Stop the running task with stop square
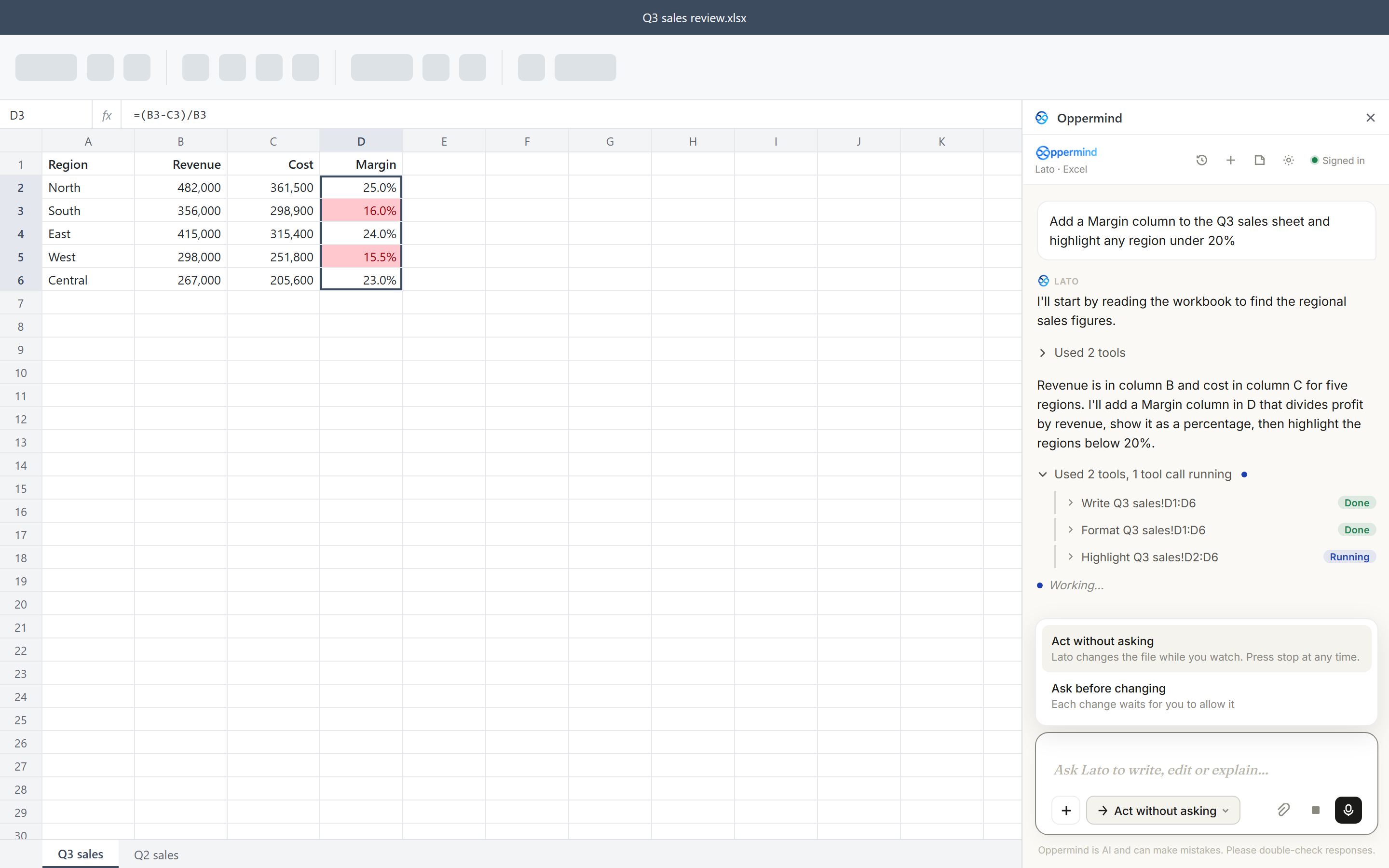The width and height of the screenshot is (1389, 868). [x=1316, y=810]
